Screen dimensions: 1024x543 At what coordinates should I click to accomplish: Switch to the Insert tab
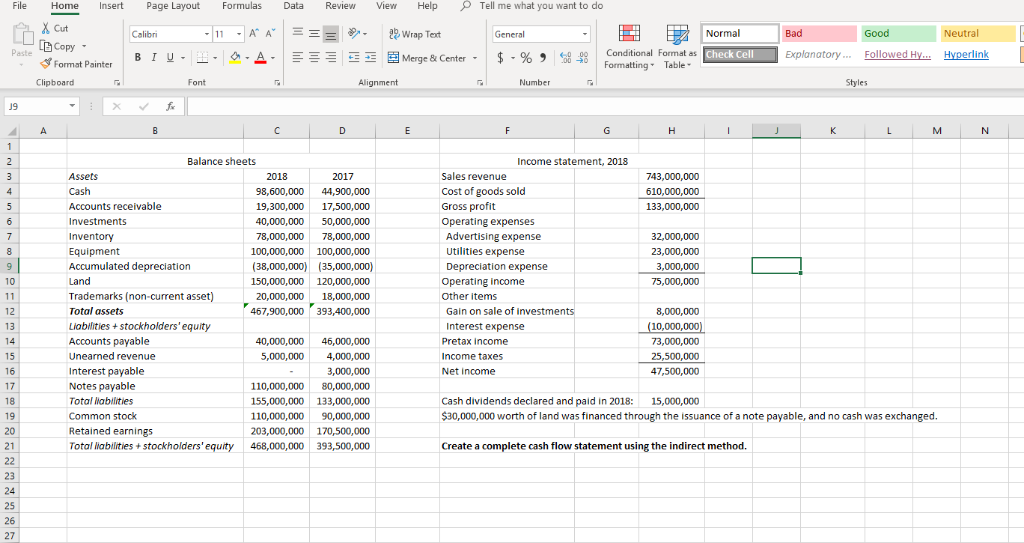(111, 6)
